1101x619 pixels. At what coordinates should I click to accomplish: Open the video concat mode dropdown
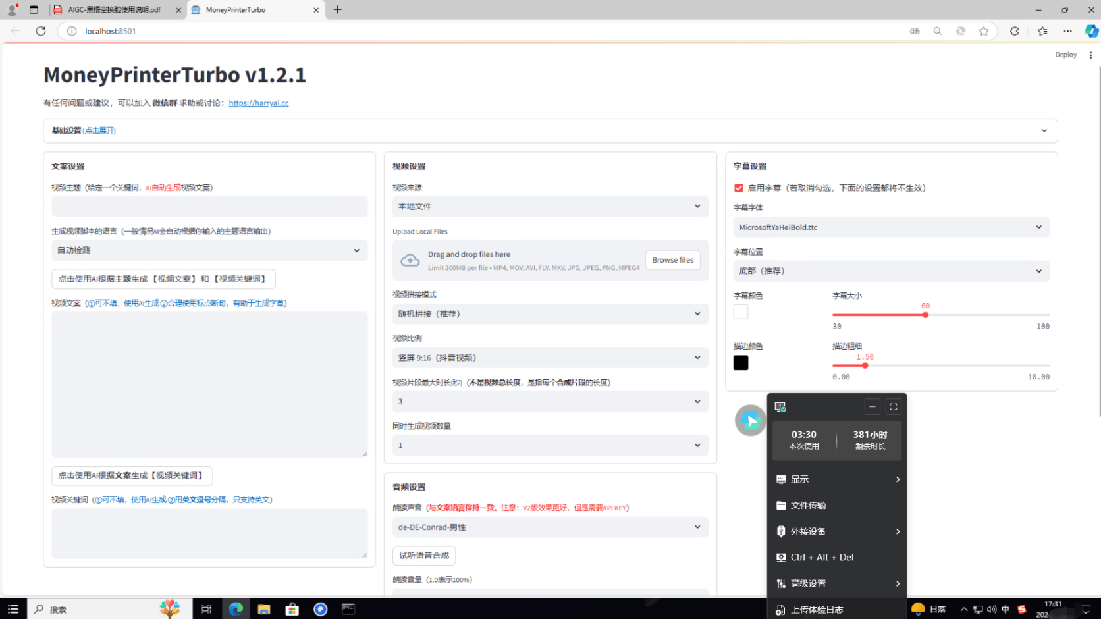[550, 314]
